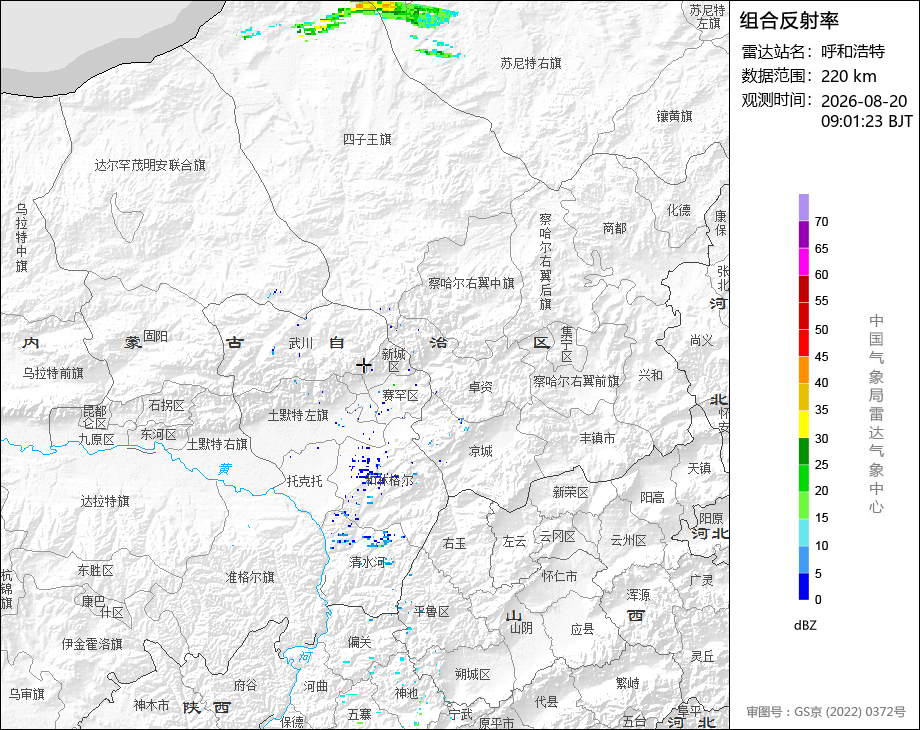Click the 组合反射率 title text
Screen dimensions: 920x730
point(789,21)
